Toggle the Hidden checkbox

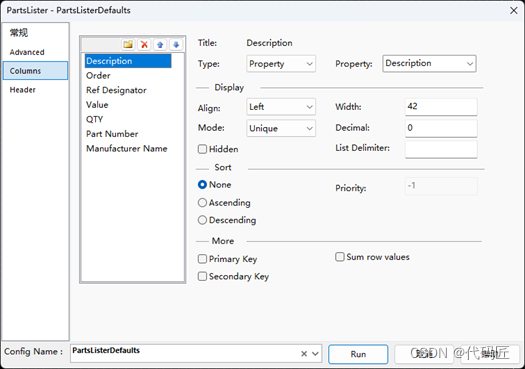(x=202, y=149)
